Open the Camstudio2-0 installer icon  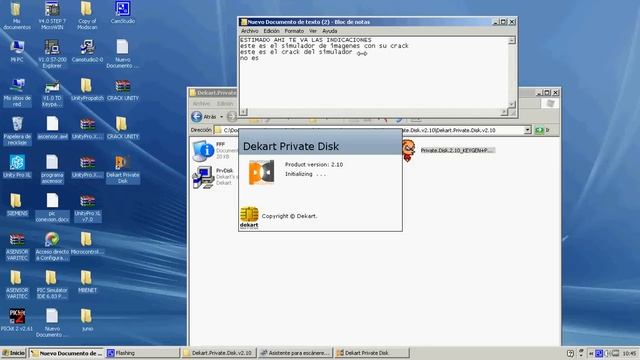point(87,51)
